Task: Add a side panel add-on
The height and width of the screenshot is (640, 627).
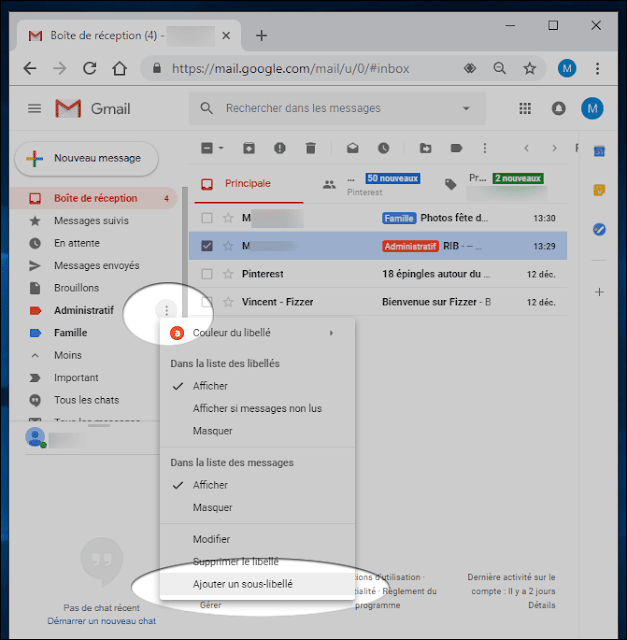Action: point(599,292)
